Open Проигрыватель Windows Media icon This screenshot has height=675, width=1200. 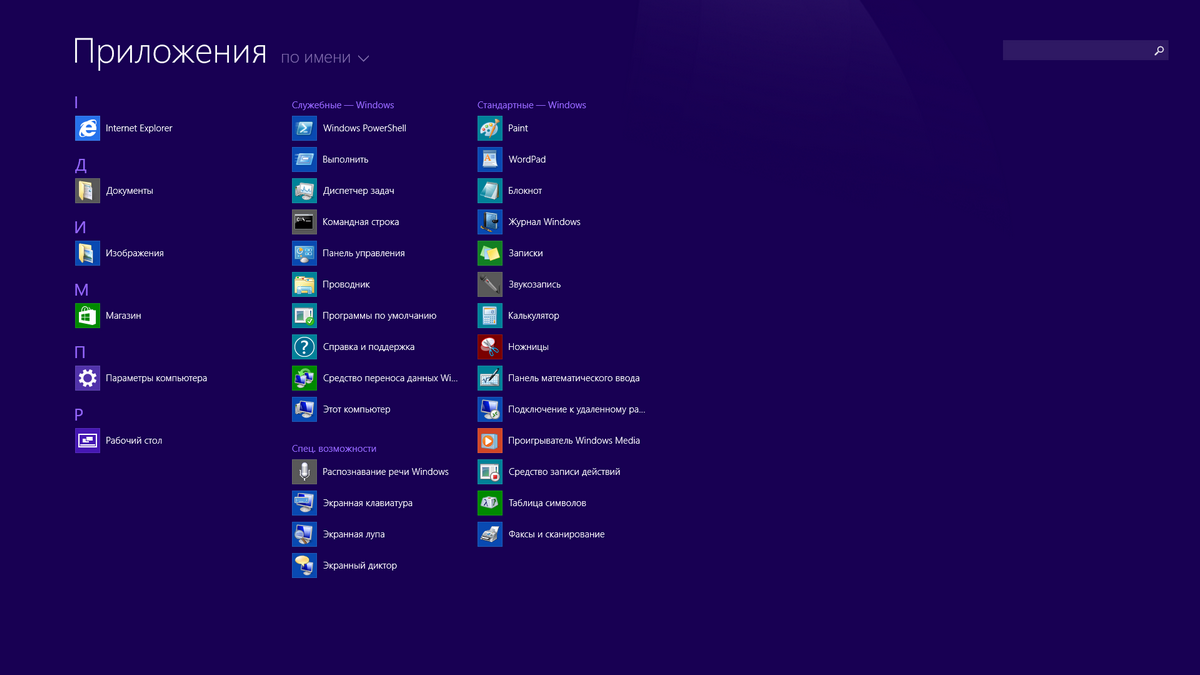pos(490,441)
